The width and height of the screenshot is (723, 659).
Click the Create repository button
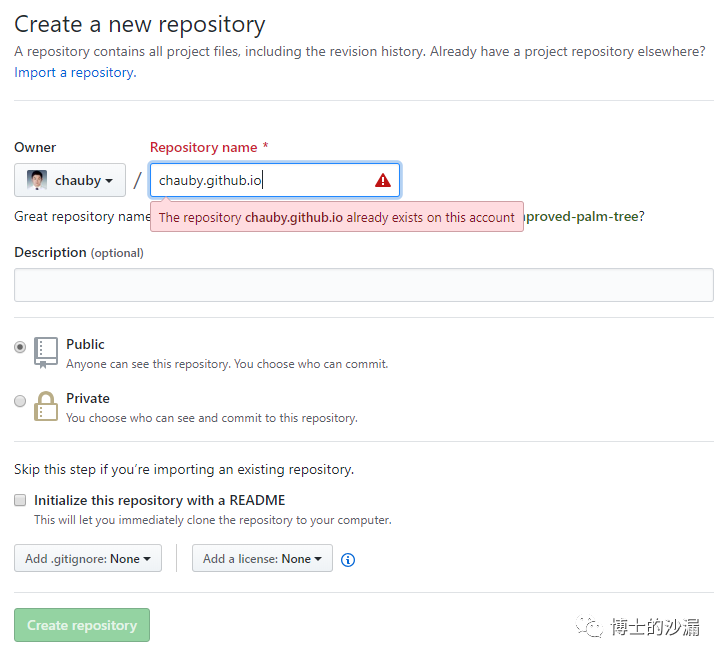[82, 625]
